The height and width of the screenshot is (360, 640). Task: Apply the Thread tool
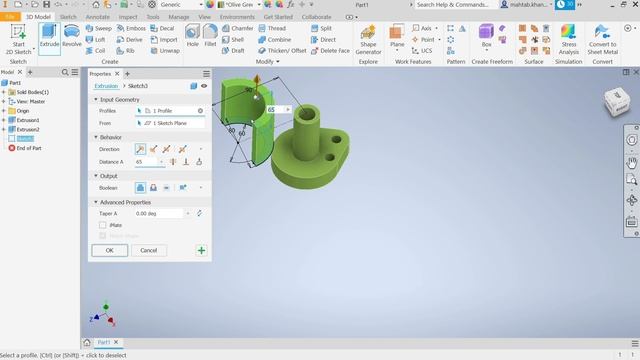pos(272,28)
